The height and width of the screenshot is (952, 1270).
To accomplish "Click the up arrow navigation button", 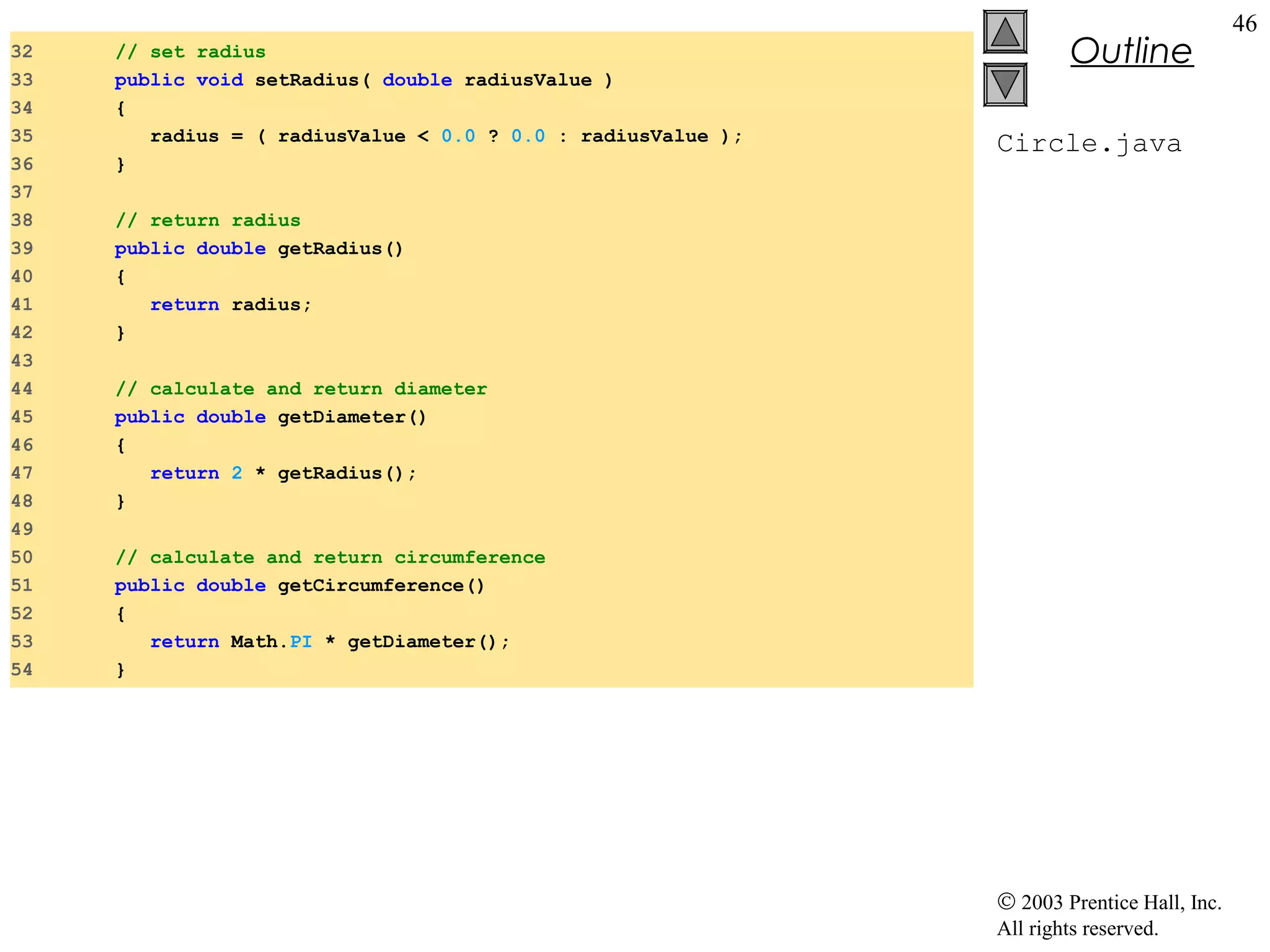I will pyautogui.click(x=1005, y=32).
